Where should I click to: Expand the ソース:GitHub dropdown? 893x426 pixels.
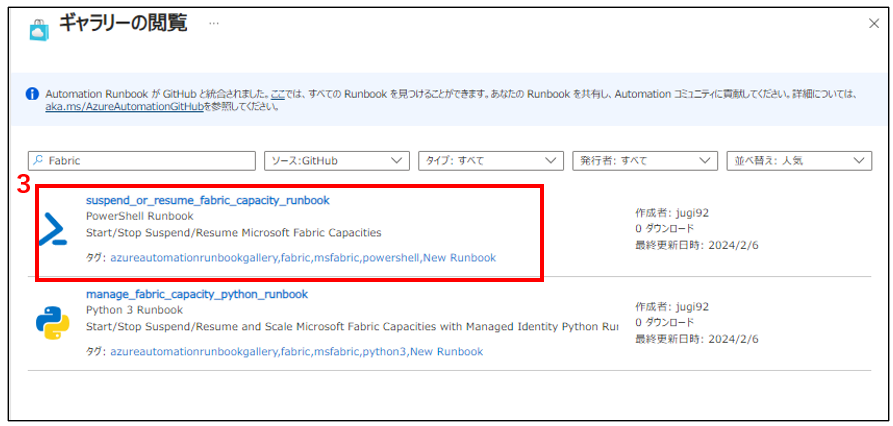click(x=337, y=161)
